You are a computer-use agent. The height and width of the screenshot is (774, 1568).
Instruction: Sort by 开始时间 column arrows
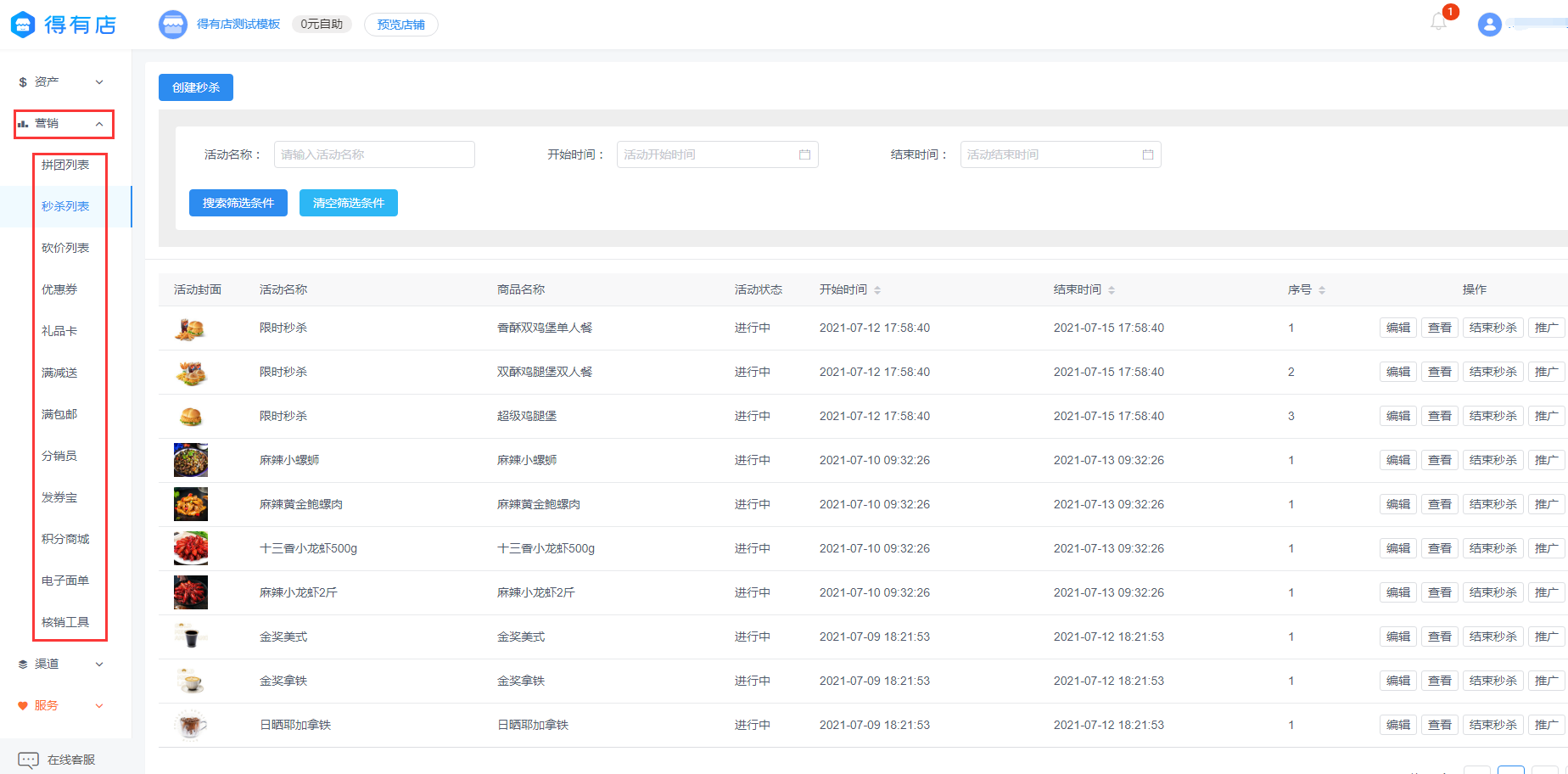point(877,290)
